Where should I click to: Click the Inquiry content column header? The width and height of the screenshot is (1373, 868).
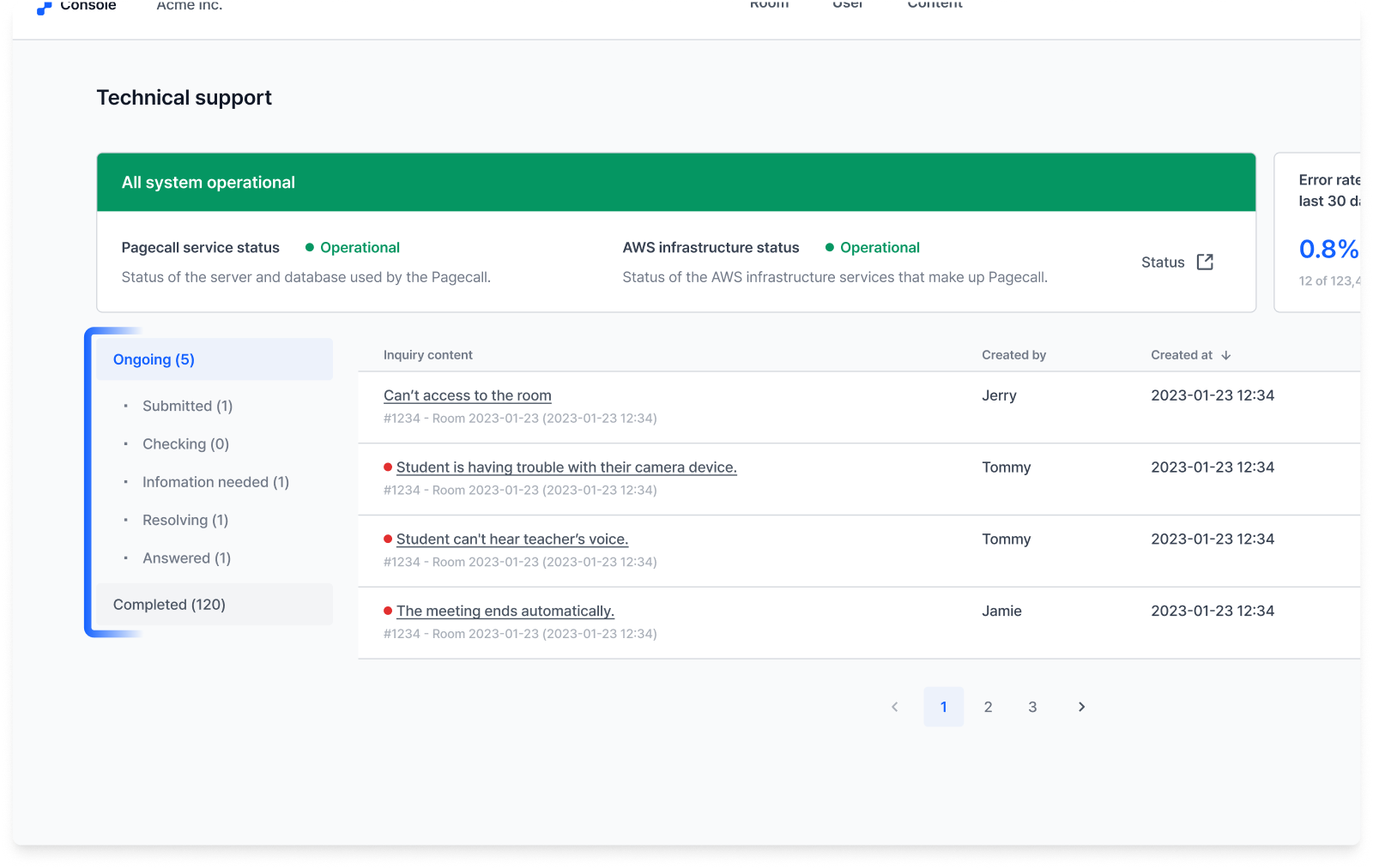[x=428, y=355]
